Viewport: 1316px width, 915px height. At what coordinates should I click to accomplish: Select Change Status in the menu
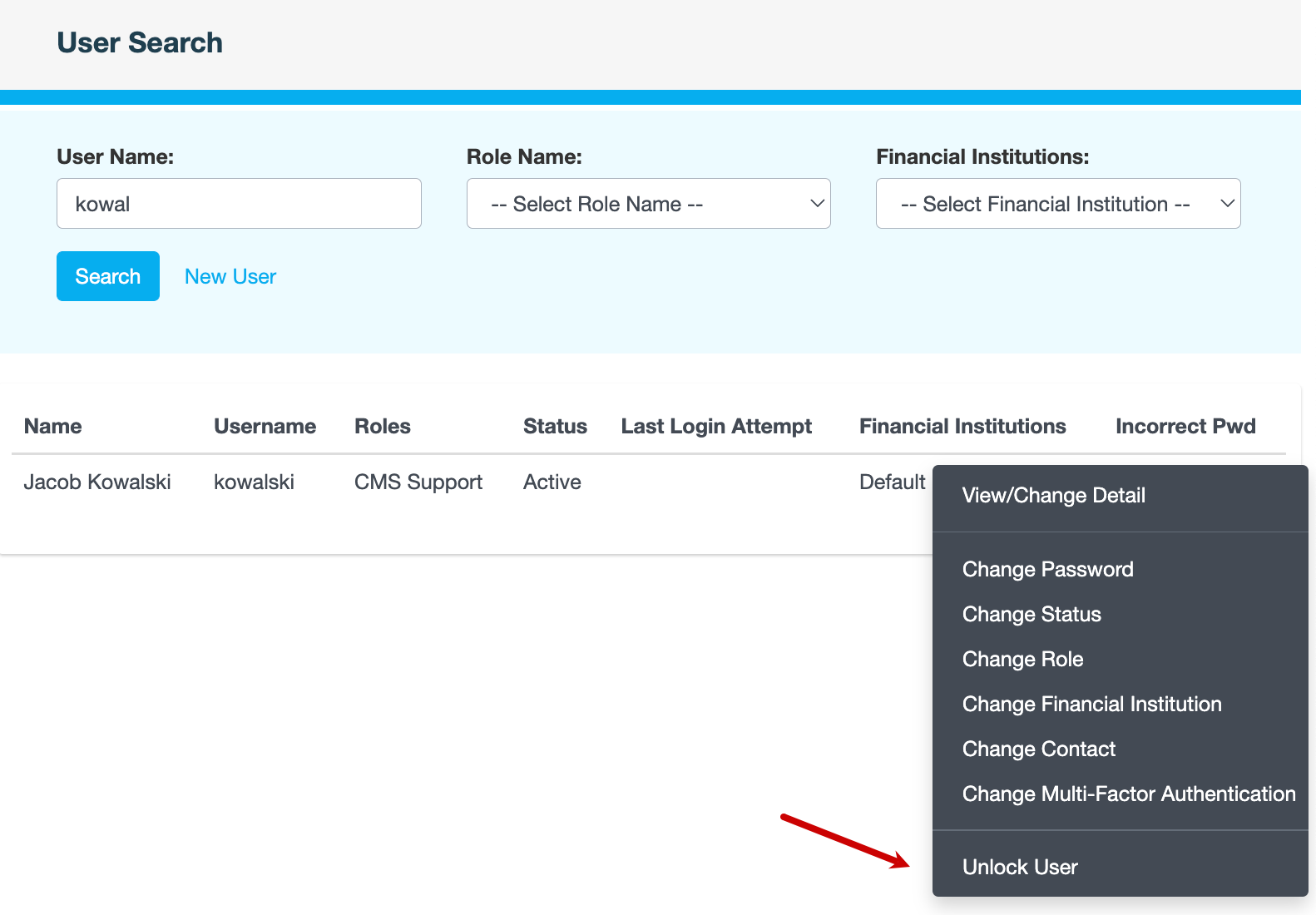click(1032, 615)
